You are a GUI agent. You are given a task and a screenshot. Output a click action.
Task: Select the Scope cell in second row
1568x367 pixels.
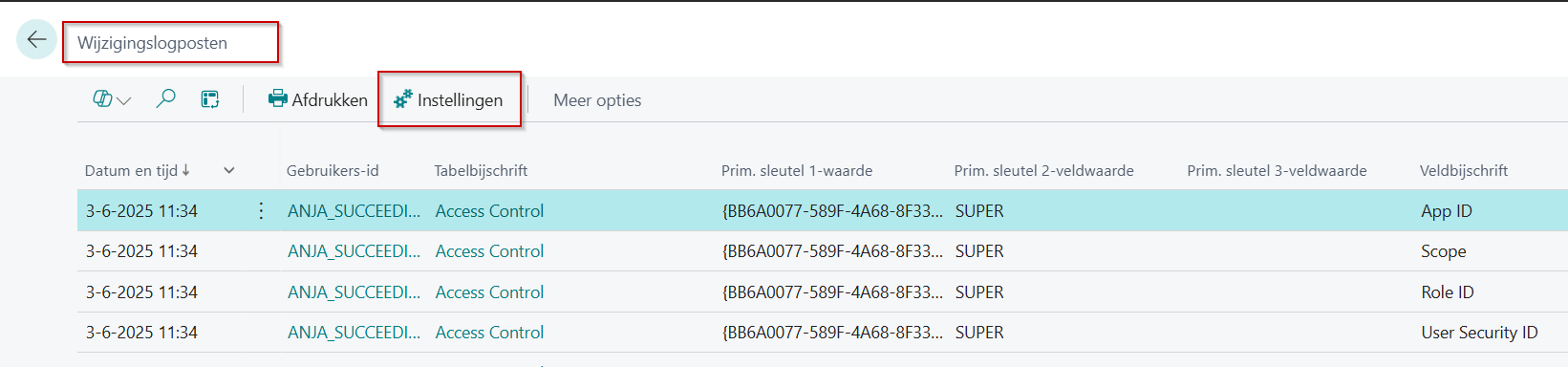coord(1443,251)
